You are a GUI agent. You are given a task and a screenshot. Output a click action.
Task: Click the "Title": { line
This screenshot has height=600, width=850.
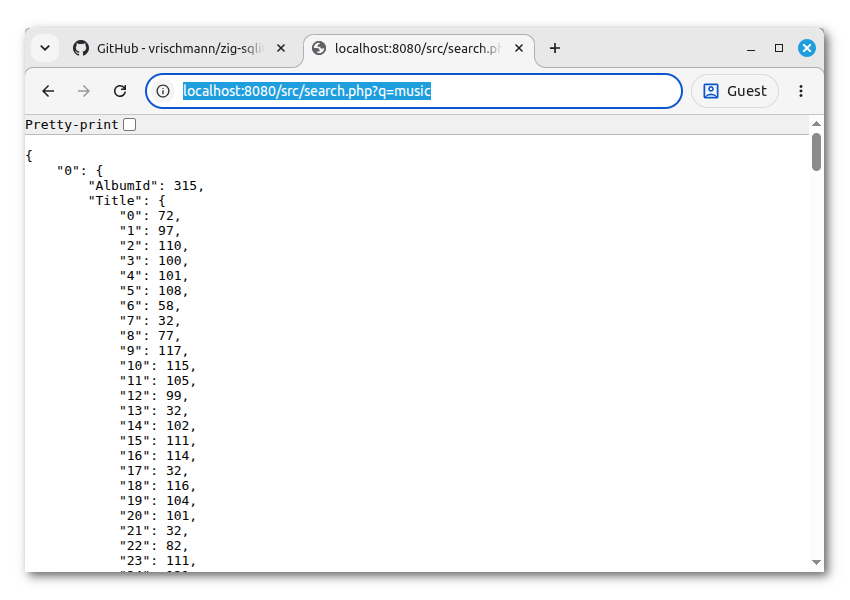pyautogui.click(x=126, y=201)
